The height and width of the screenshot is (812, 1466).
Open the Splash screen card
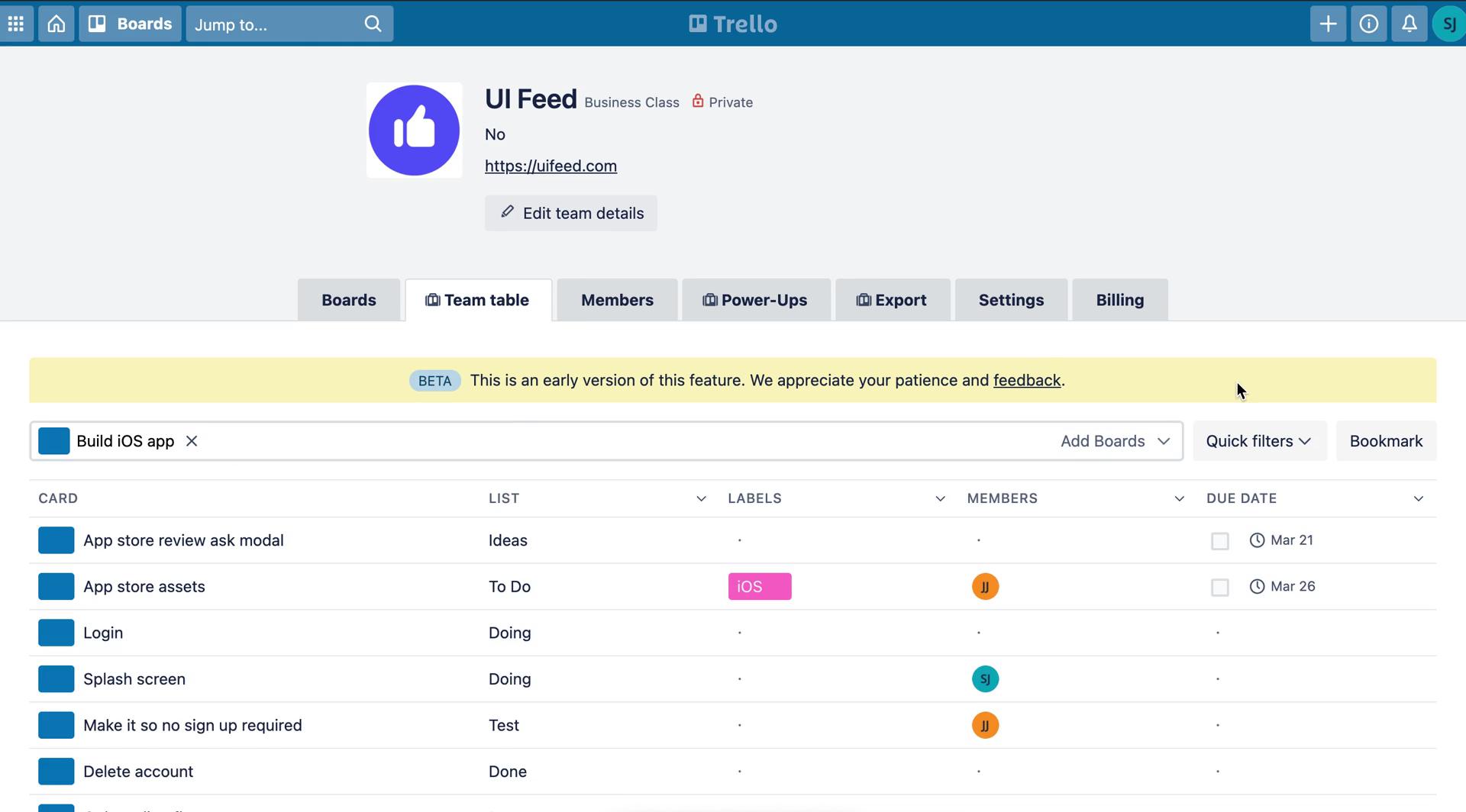point(134,679)
